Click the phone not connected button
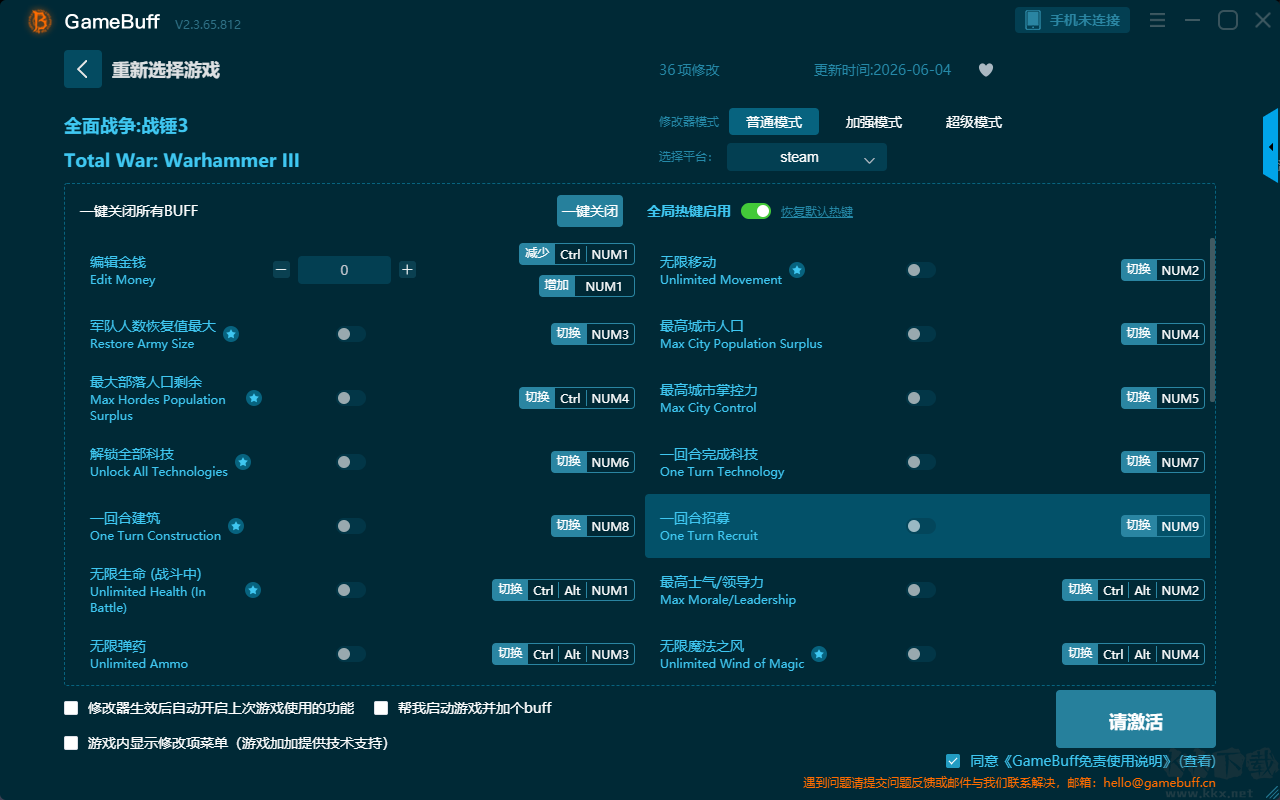 [x=1073, y=20]
